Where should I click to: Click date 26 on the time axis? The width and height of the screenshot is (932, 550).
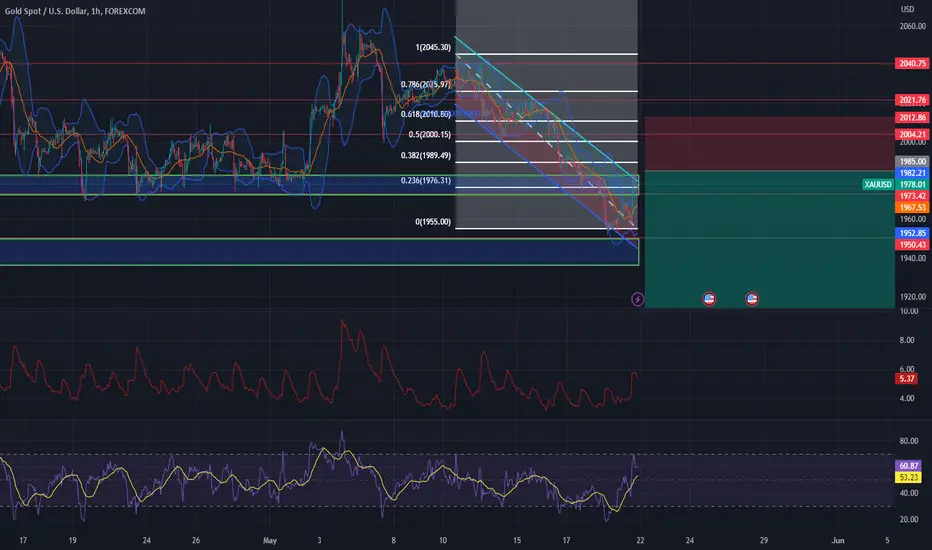coord(196,540)
